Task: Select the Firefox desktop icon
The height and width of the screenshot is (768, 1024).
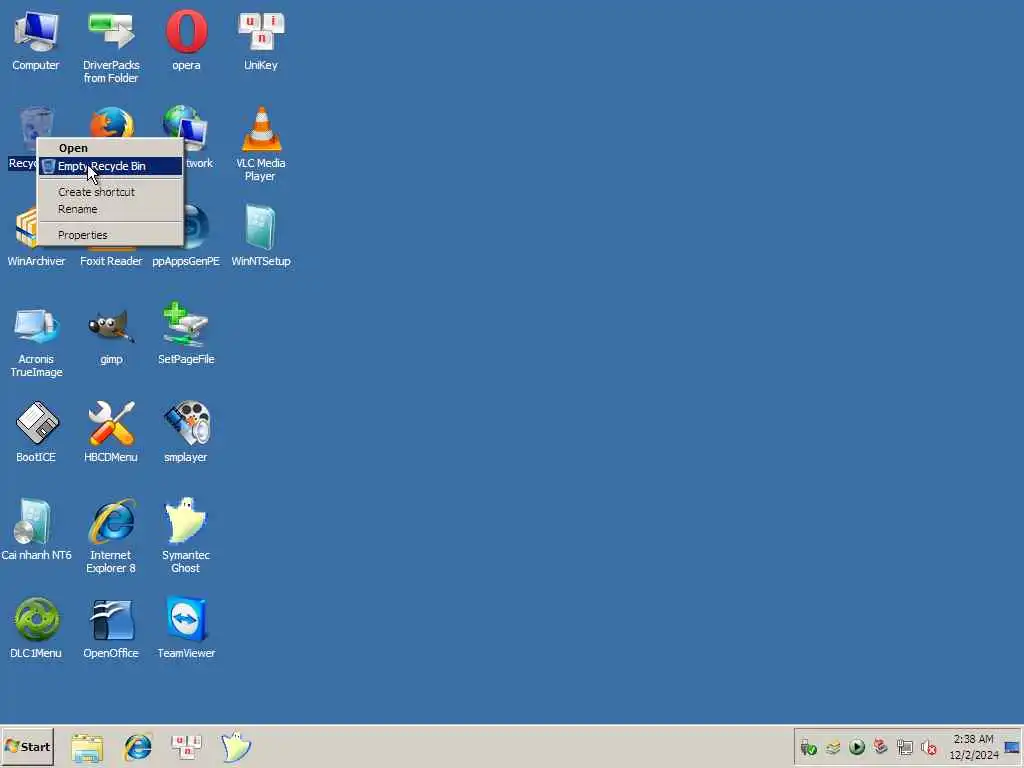Action: click(x=112, y=121)
